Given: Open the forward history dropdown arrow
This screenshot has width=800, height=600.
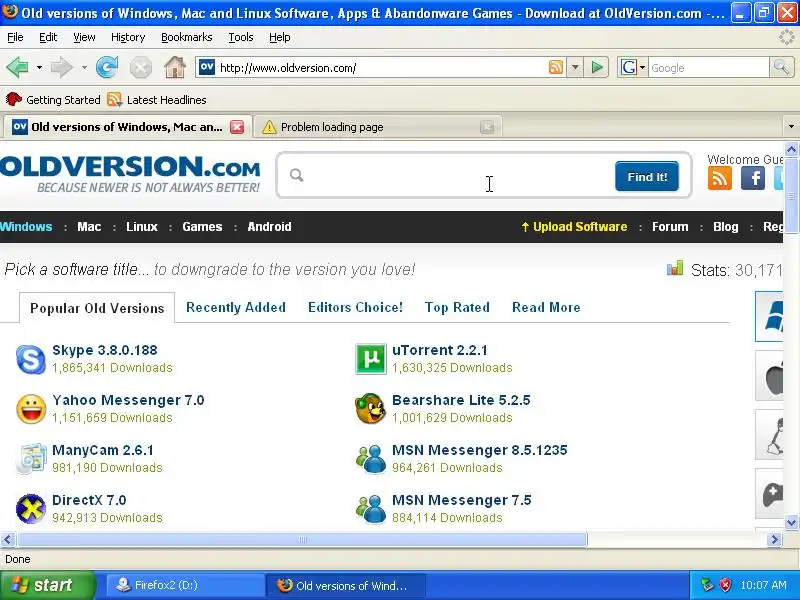Looking at the screenshot, I should (84, 67).
